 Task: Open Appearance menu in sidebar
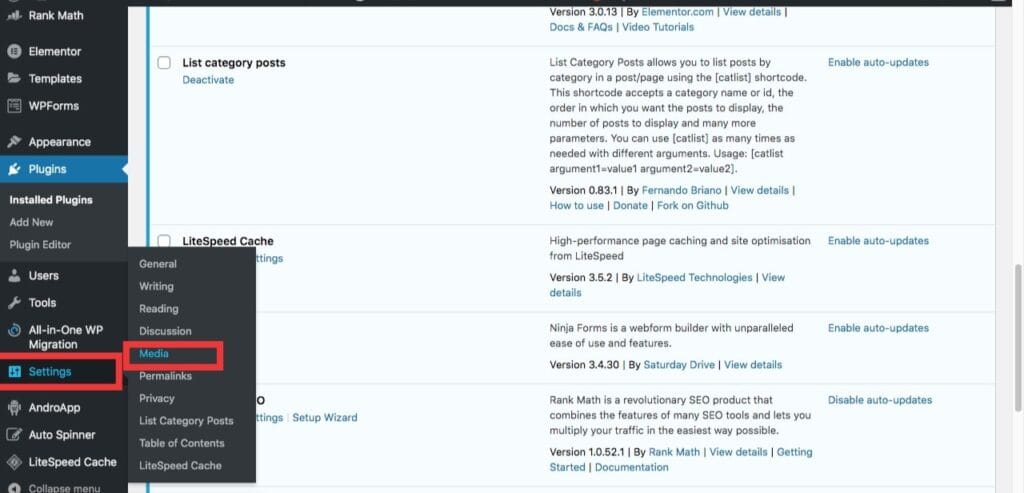59,142
